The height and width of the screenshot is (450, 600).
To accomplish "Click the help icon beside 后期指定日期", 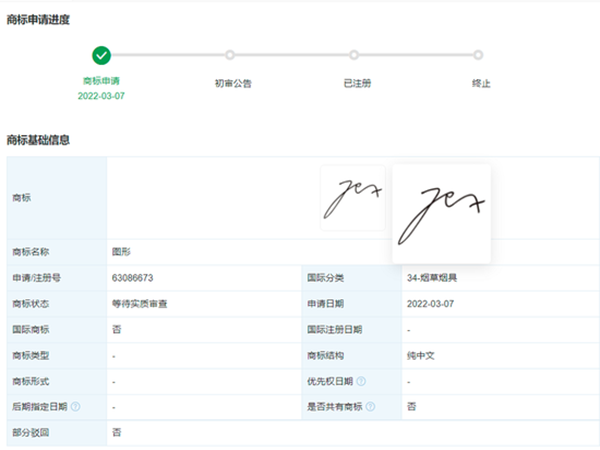I will pos(76,407).
